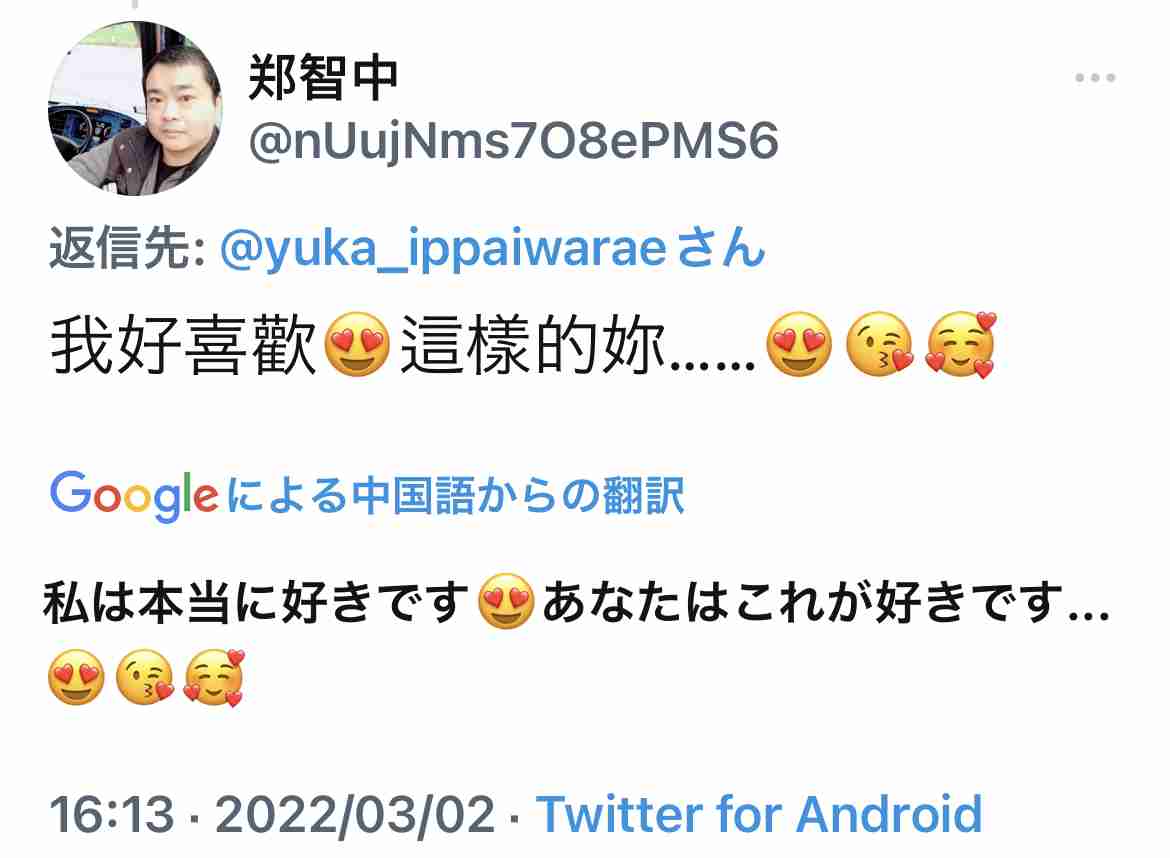Click the smiling-with-hearts emoji in original tweet
The image size is (1170, 858).
[x=961, y=344]
